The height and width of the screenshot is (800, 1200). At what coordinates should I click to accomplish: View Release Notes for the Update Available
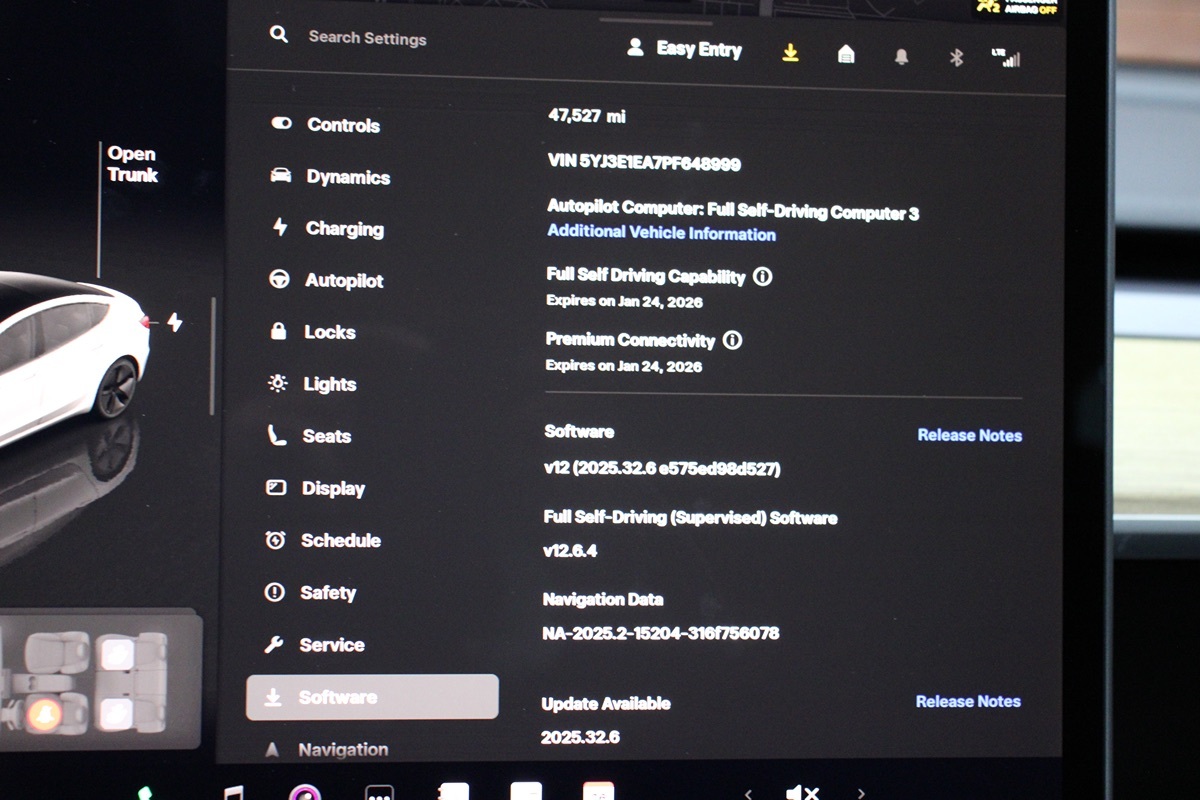968,702
